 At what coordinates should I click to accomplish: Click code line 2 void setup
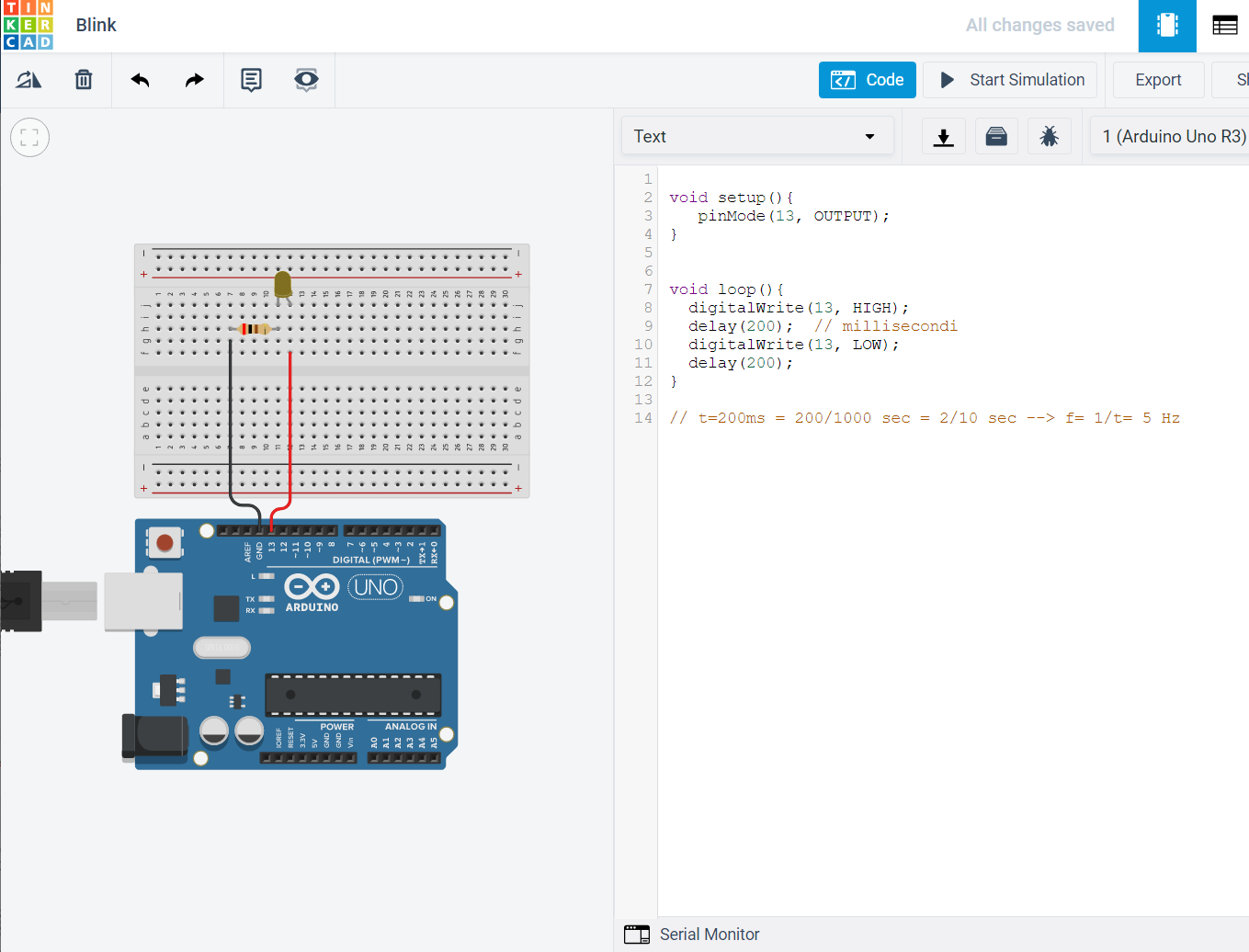pyautogui.click(x=731, y=198)
